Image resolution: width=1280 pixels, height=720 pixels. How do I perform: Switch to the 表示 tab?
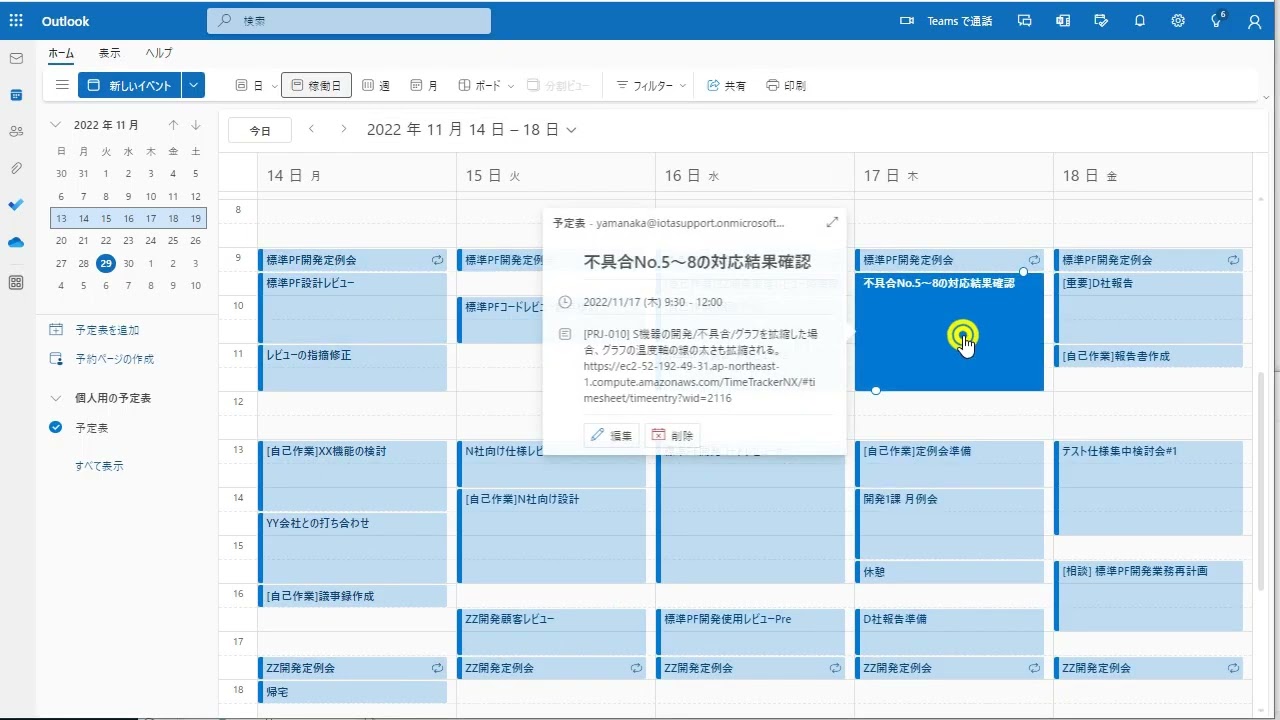click(x=110, y=53)
